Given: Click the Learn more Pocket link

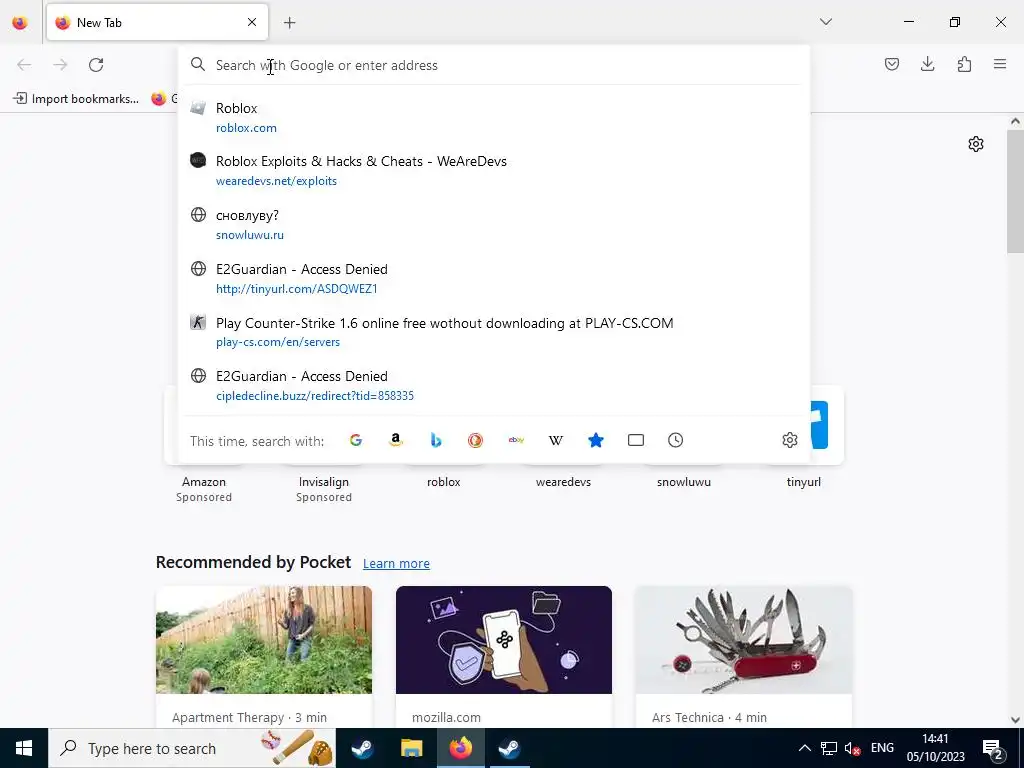Looking at the screenshot, I should point(396,563).
